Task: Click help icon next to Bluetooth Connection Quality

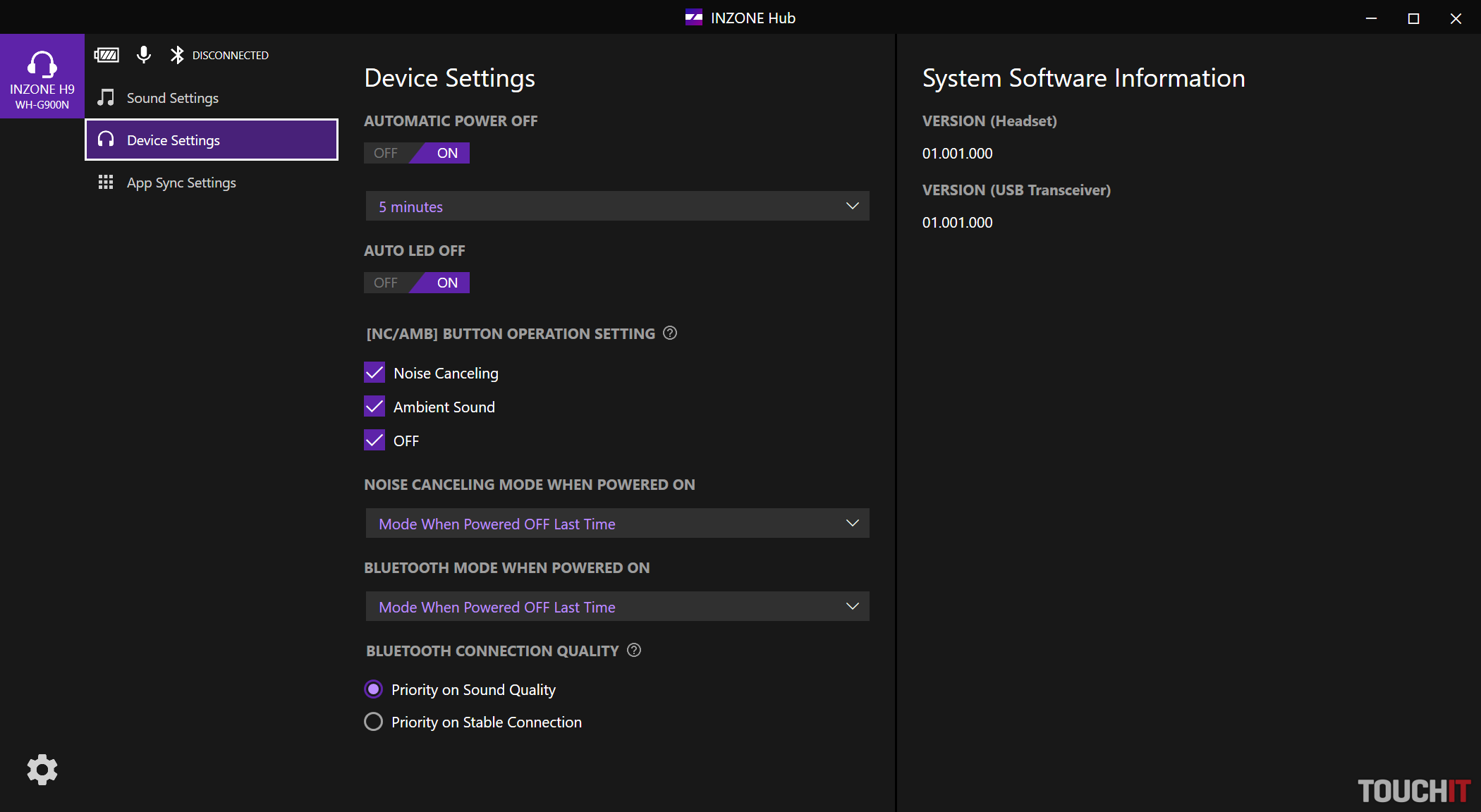Action: pos(634,650)
